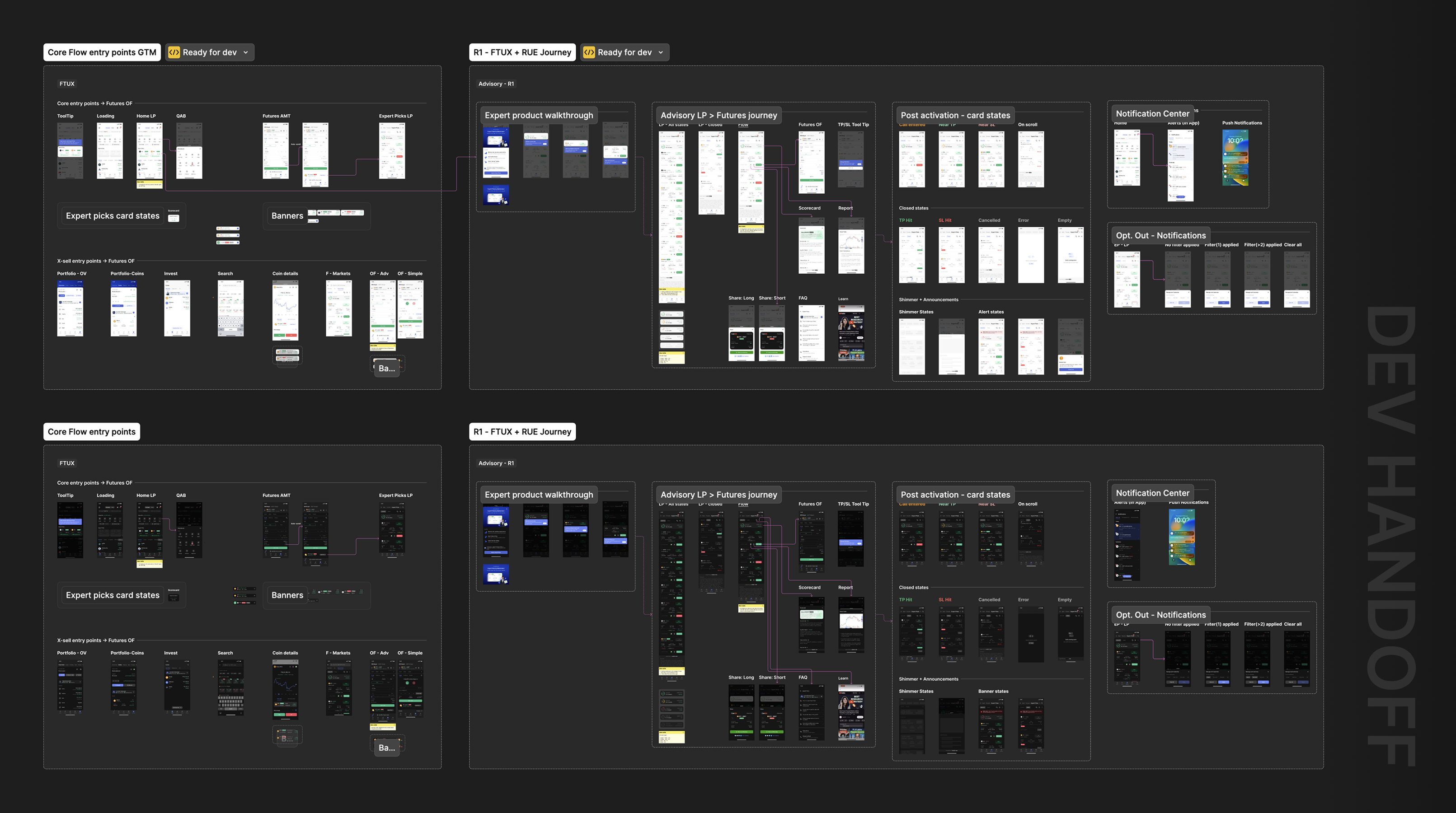Image resolution: width=1456 pixels, height=813 pixels.
Task: Select the 'Core Flow entry points GTM' section title
Action: click(102, 52)
